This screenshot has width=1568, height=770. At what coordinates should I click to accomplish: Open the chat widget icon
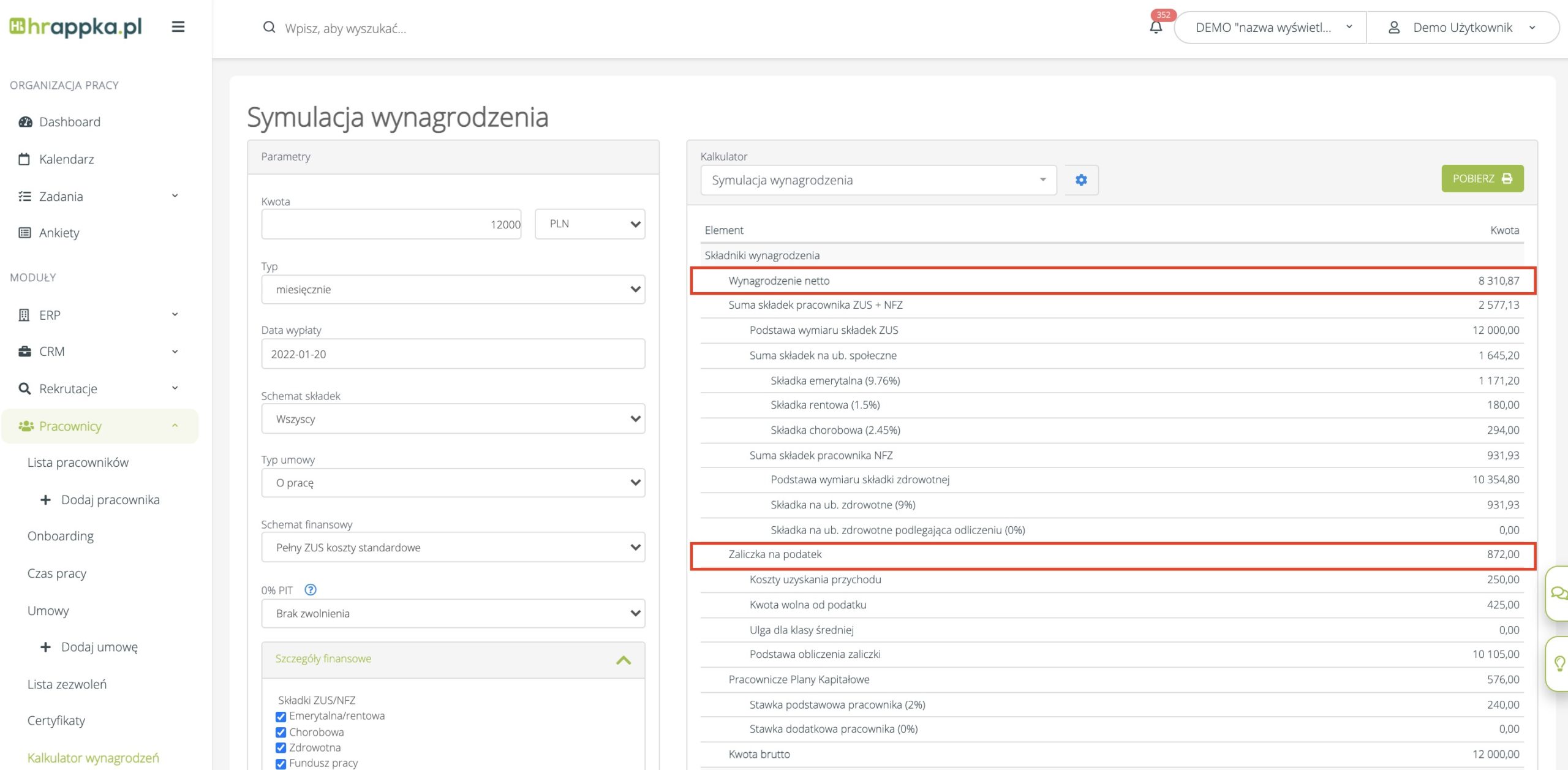[1558, 593]
